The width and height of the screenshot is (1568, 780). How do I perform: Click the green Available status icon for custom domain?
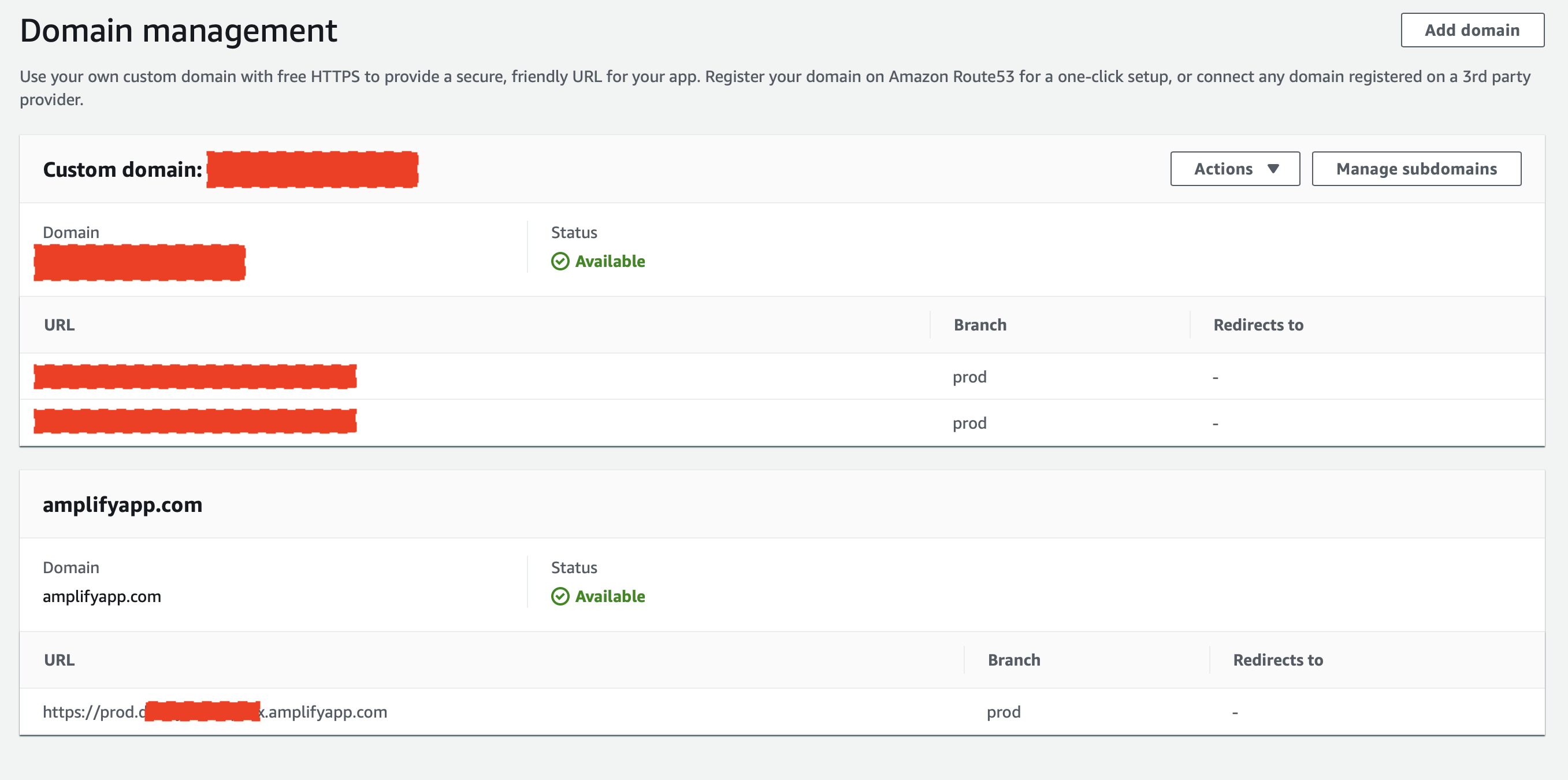[559, 261]
